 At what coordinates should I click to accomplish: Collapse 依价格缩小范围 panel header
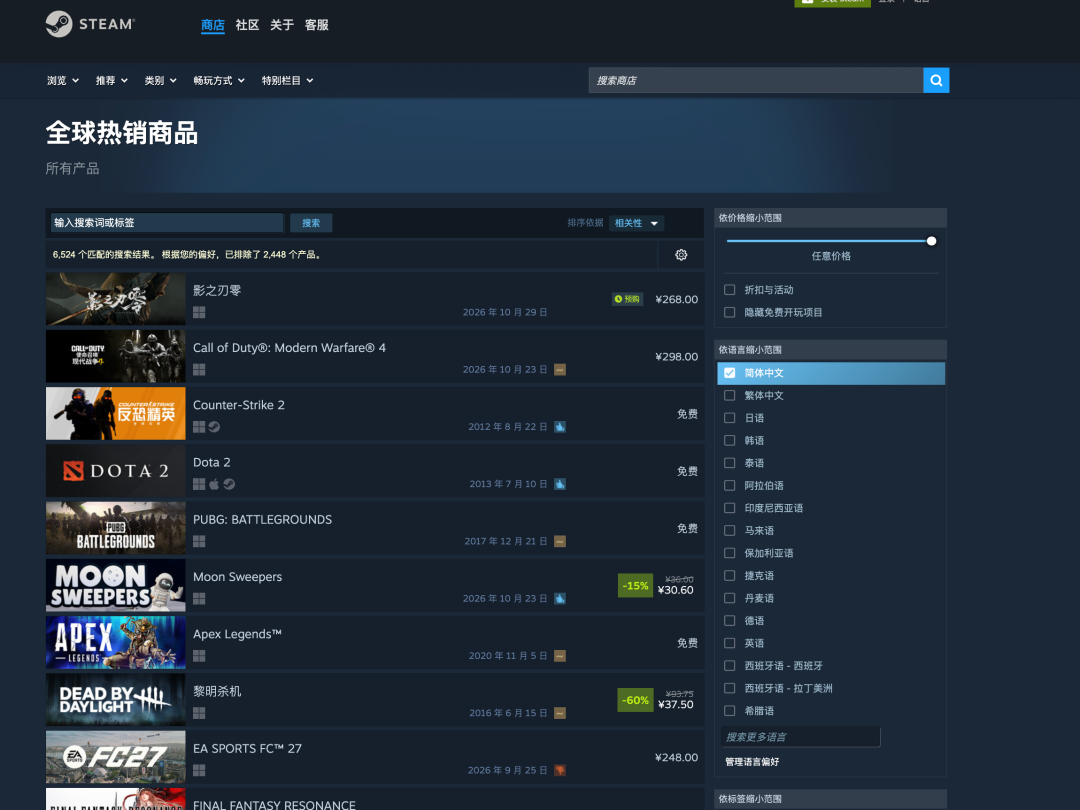[x=830, y=218]
